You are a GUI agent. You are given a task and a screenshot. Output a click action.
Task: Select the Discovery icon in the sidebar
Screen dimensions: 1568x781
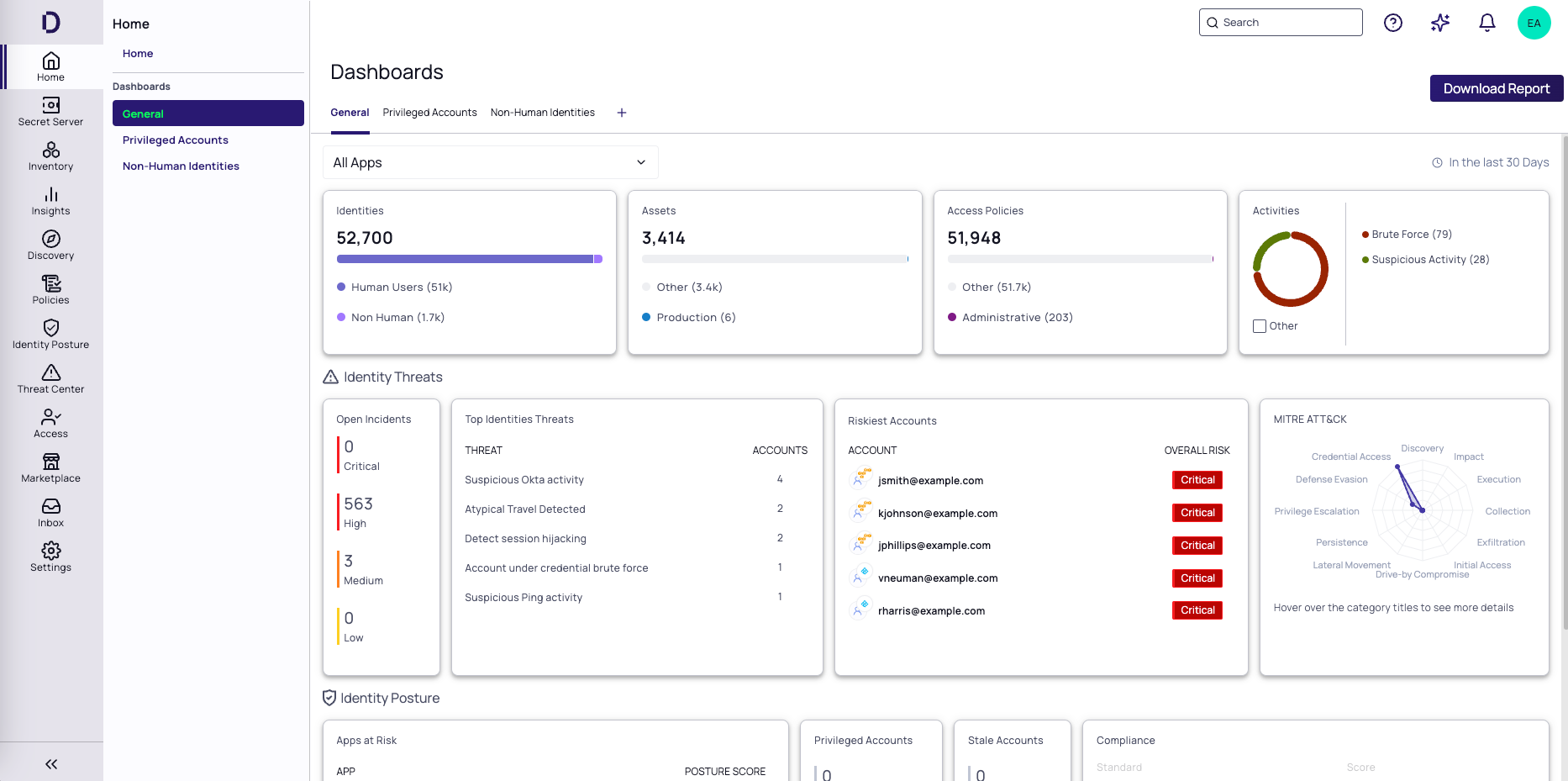(50, 245)
